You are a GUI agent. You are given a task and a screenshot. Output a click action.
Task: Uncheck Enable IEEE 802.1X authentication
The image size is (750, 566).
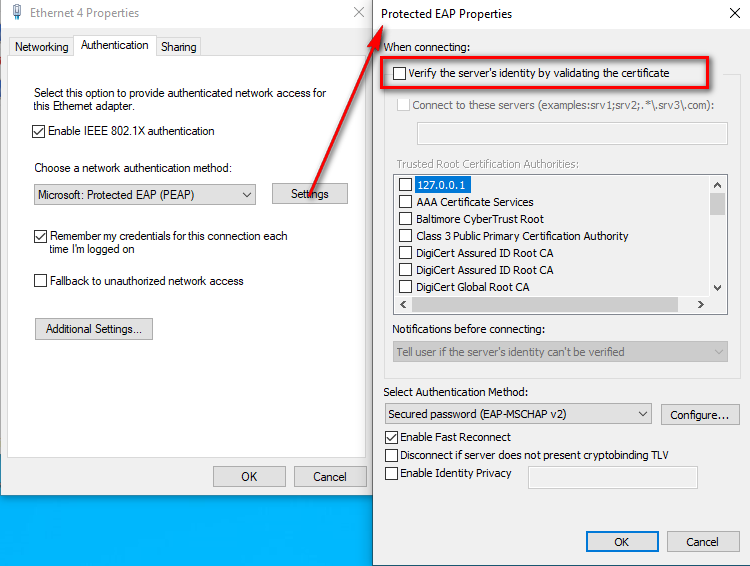[x=39, y=131]
